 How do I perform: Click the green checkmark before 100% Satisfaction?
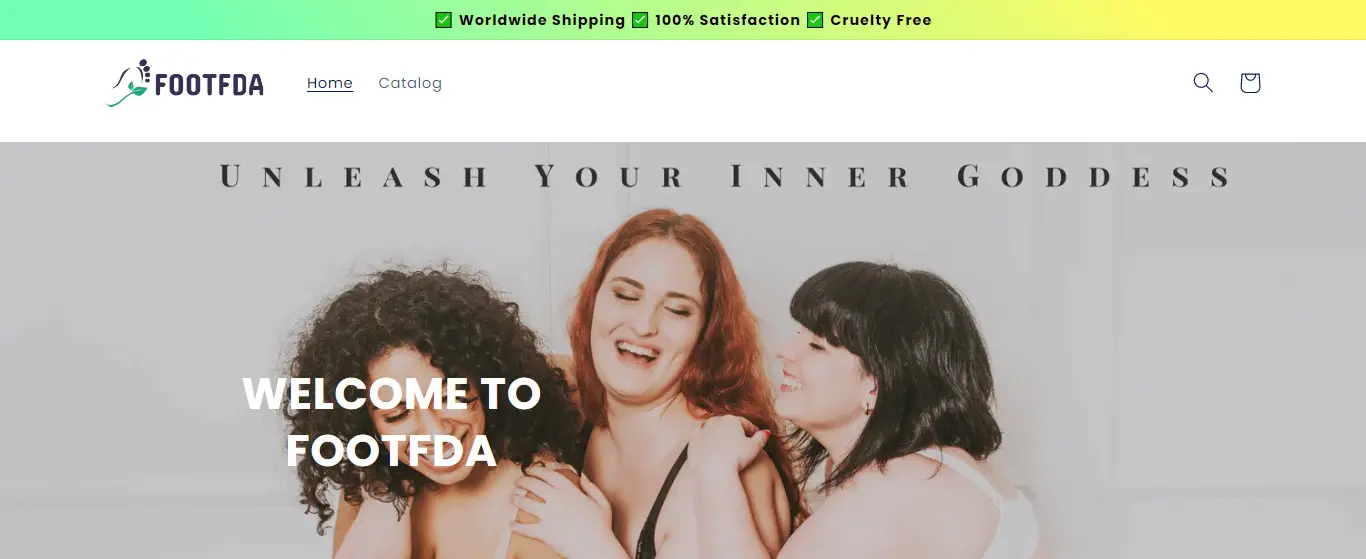[640, 20]
